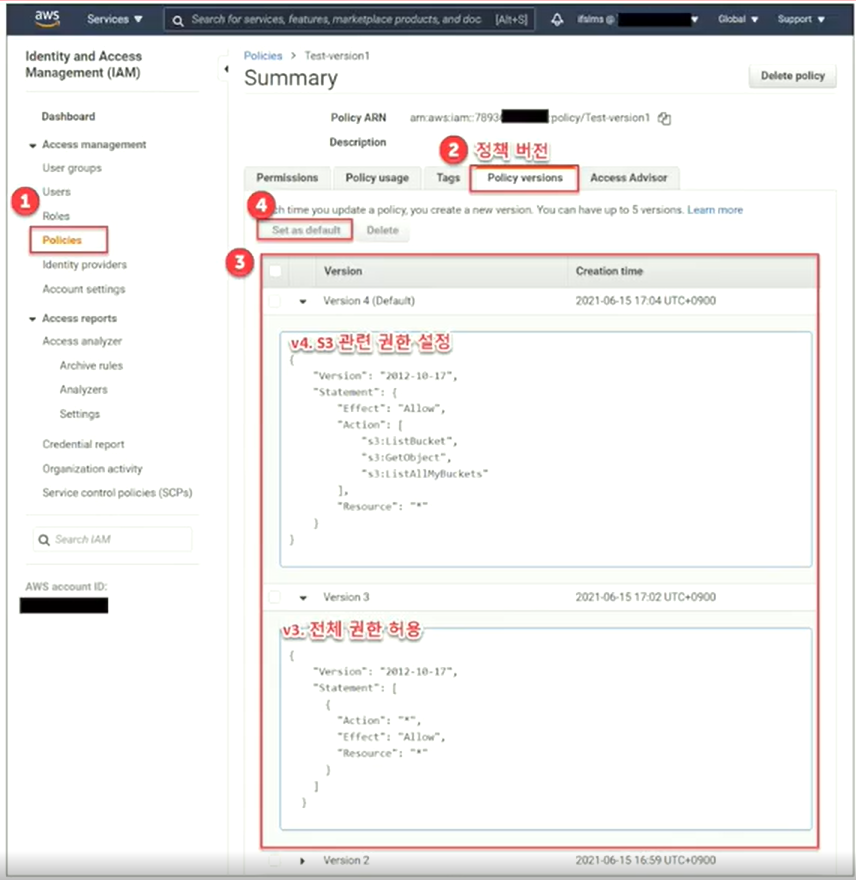Open the Global region dropdown

[738, 19]
